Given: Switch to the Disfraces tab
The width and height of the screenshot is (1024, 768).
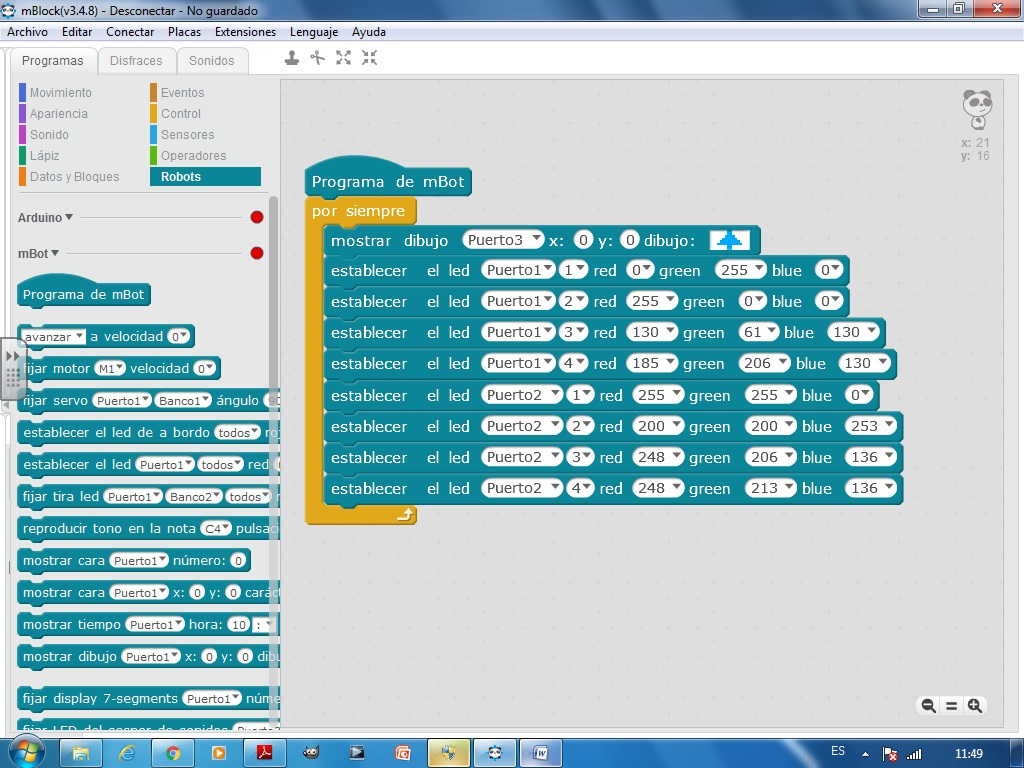Looking at the screenshot, I should click(137, 60).
